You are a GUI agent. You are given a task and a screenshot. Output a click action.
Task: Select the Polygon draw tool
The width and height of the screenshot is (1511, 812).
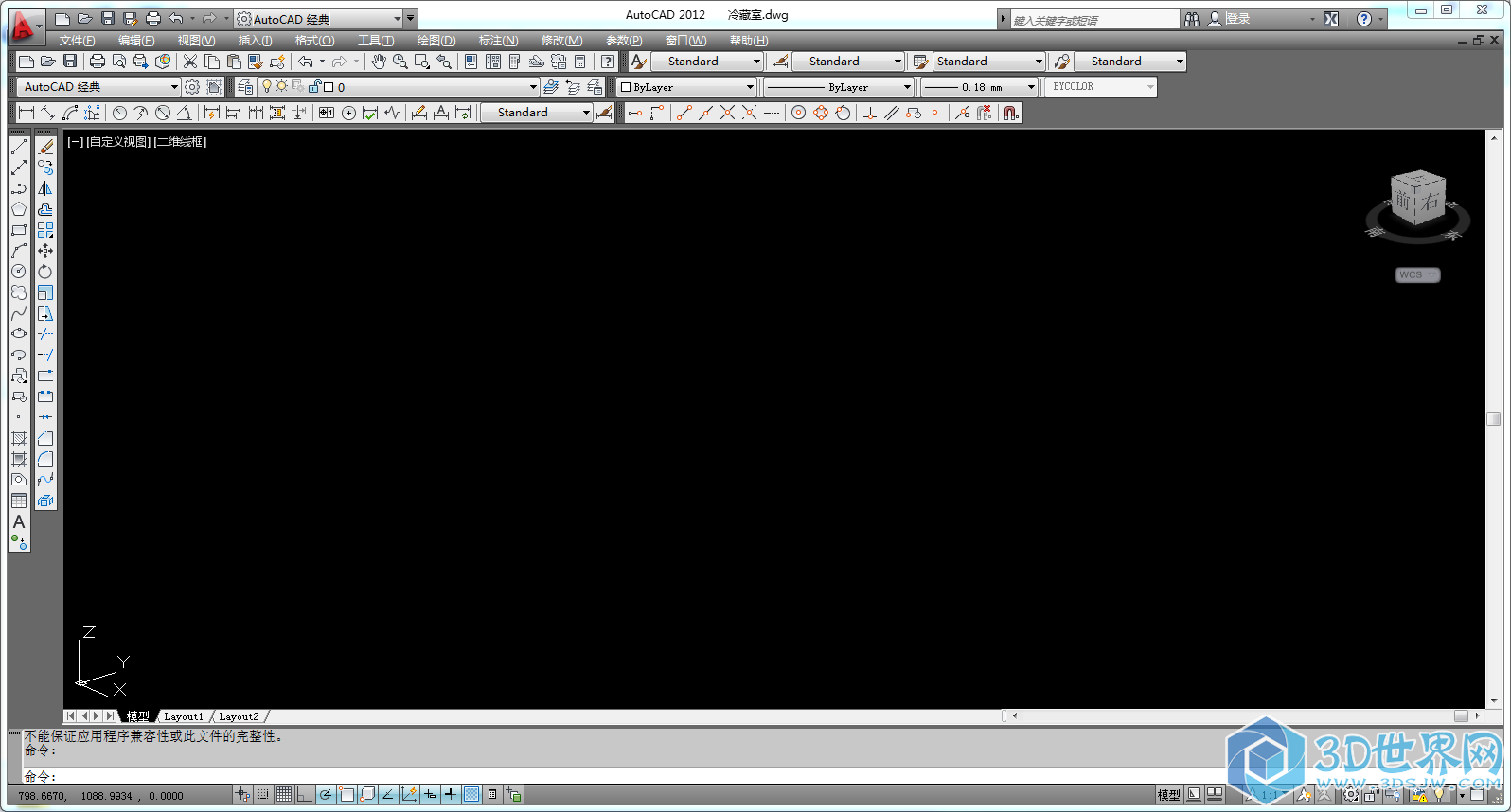point(19,209)
